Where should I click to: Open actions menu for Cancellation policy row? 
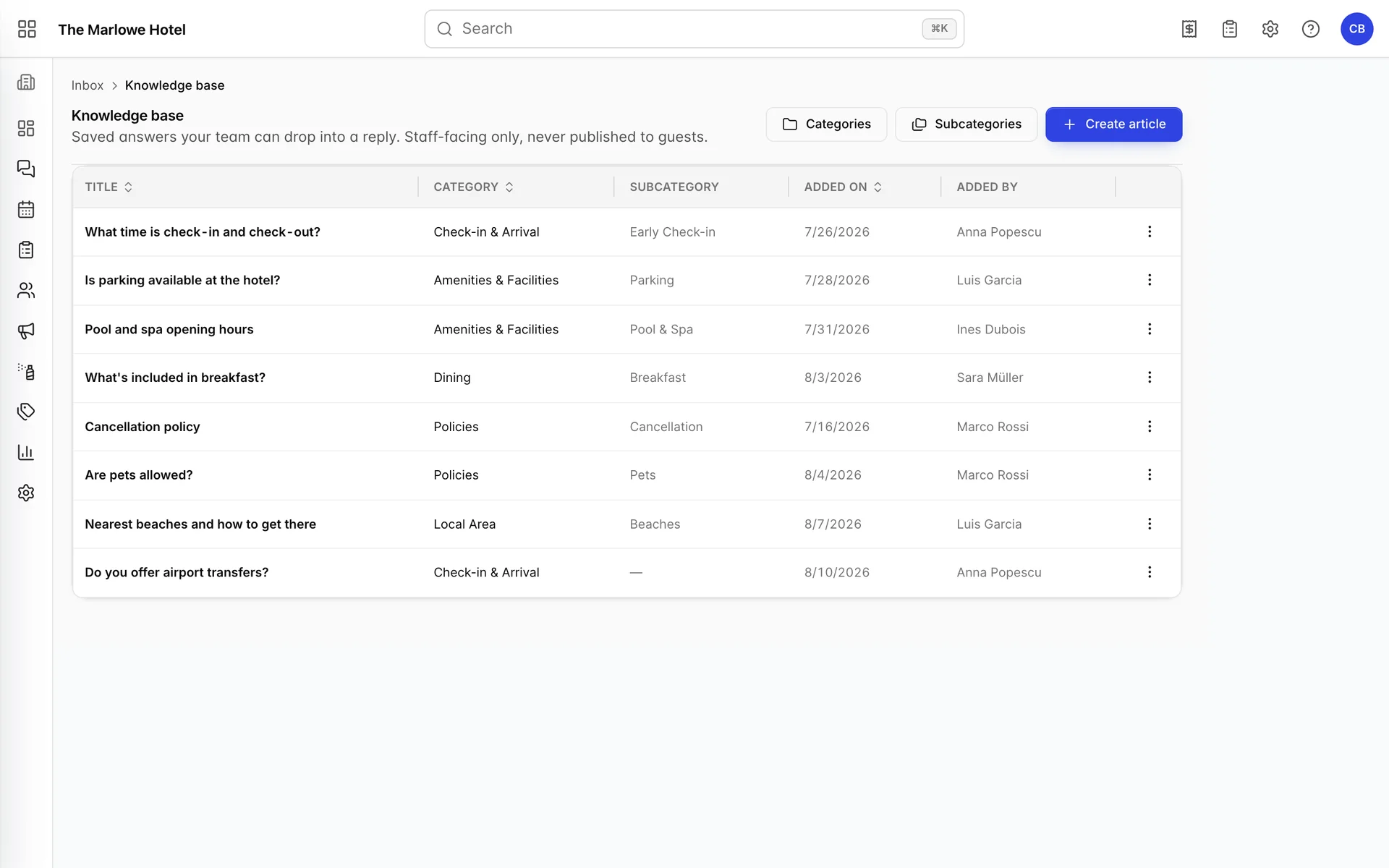click(1150, 427)
